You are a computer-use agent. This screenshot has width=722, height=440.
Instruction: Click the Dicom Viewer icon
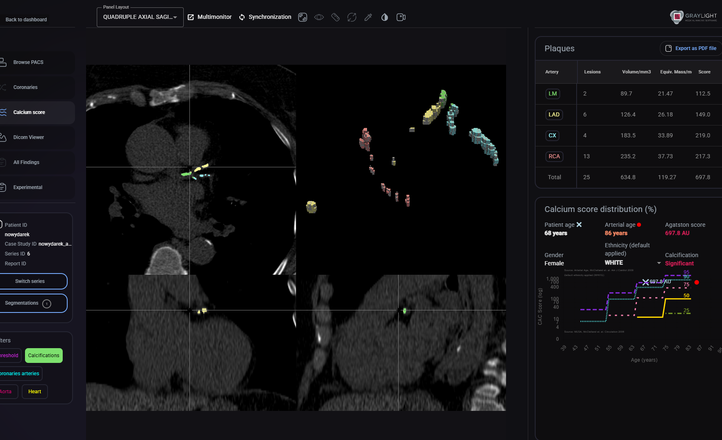tap(3, 137)
